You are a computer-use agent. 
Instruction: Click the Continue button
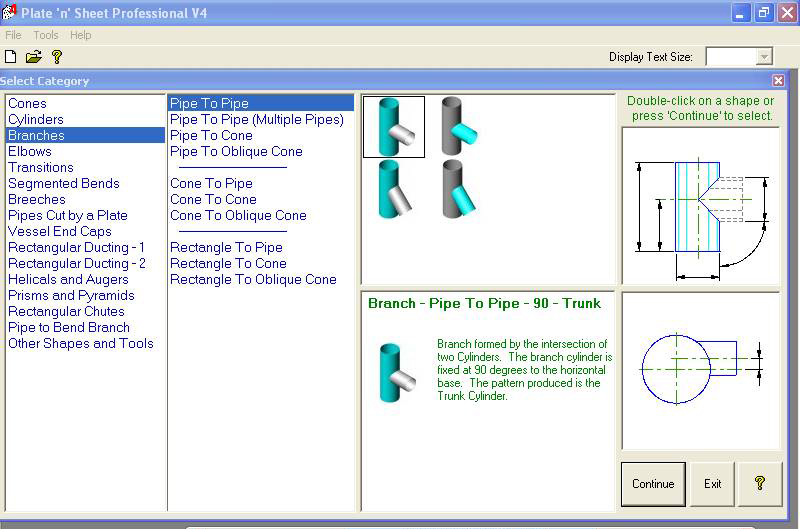[653, 484]
